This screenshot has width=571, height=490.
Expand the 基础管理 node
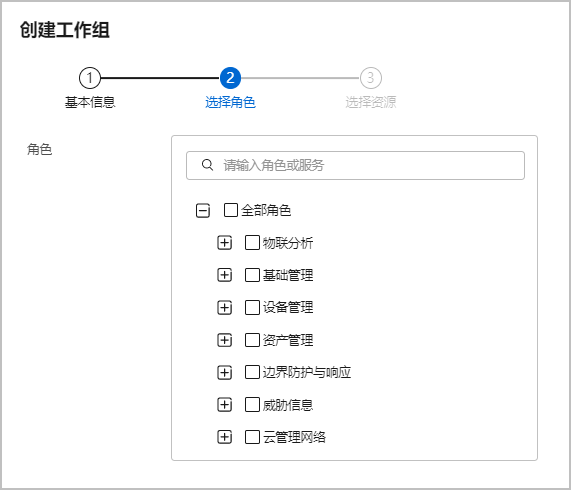(x=224, y=275)
